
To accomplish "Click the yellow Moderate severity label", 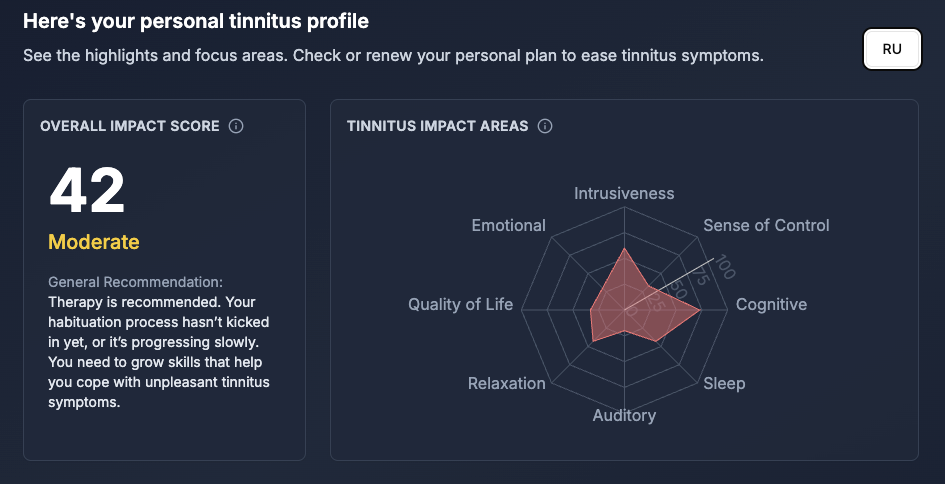I will click(x=94, y=242).
